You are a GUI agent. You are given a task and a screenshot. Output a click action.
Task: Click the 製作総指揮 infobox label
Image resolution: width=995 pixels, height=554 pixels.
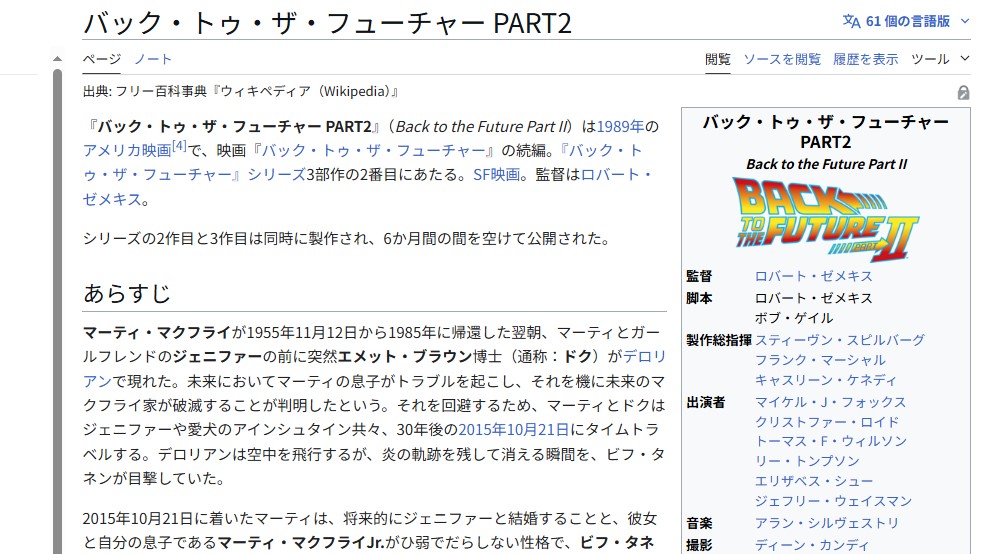(718, 340)
